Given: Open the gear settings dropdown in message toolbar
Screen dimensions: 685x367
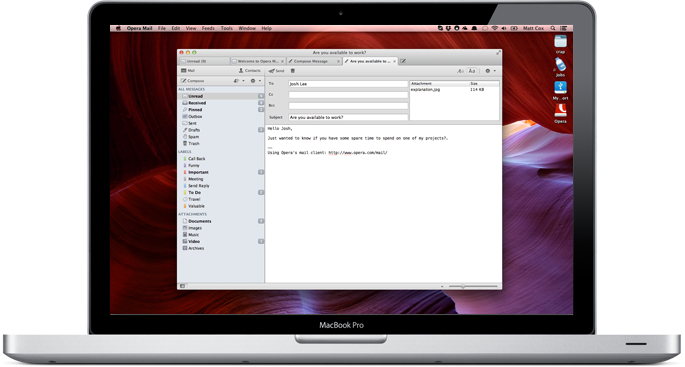Looking at the screenshot, I should pyautogui.click(x=490, y=71).
